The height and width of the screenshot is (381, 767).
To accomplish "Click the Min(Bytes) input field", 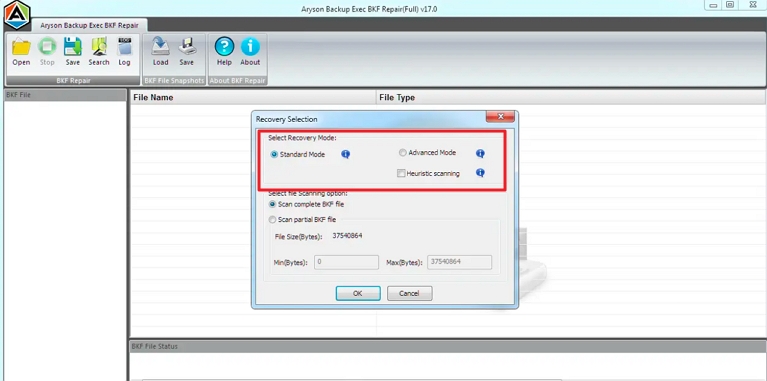I will 346,262.
